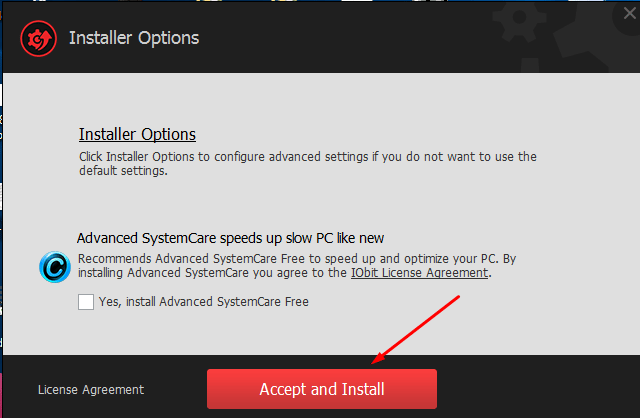Click the 'Installer Options' header title text

(x=134, y=39)
